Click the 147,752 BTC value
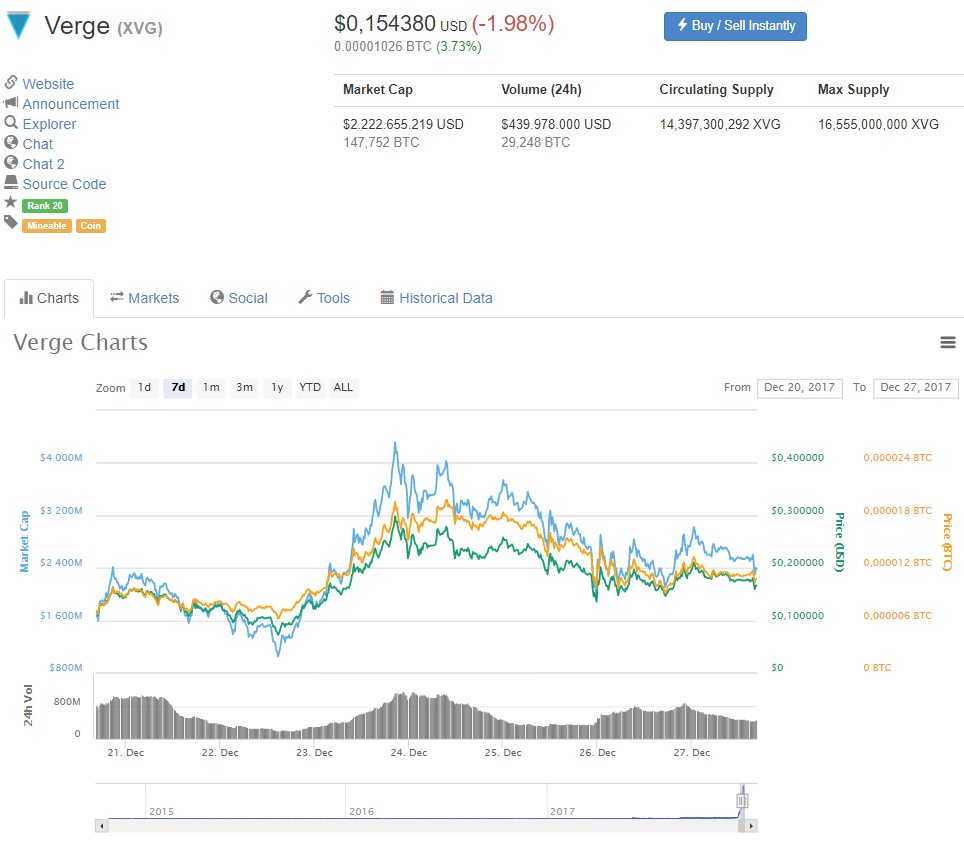This screenshot has width=964, height=842. (381, 143)
